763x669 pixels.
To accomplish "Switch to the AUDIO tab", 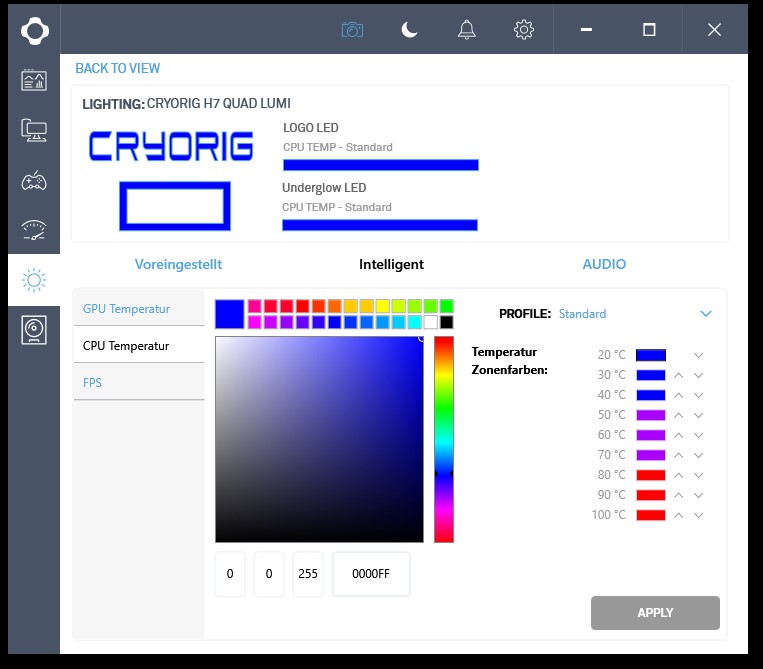I will point(604,264).
